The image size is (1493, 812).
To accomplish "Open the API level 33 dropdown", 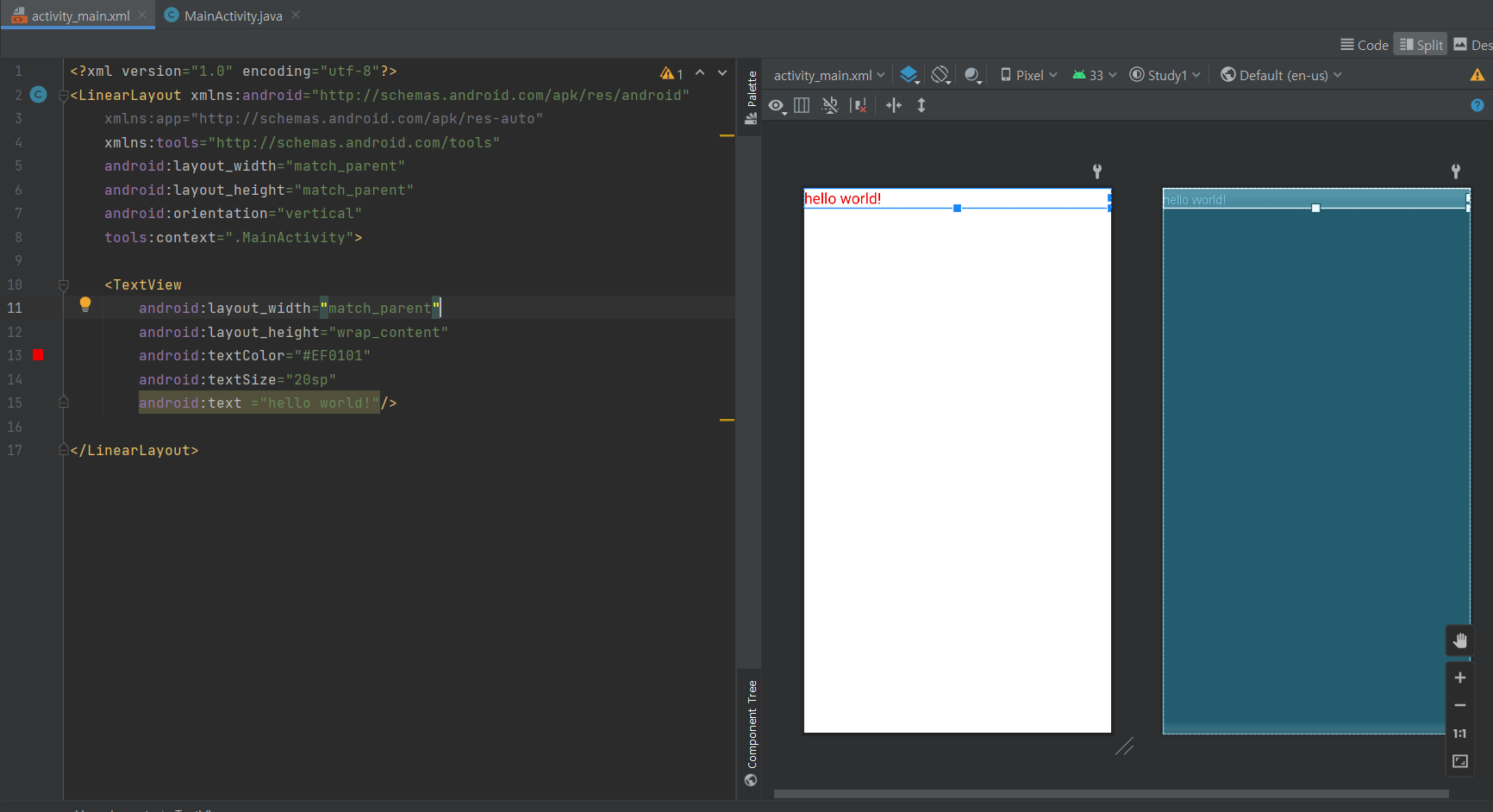I will [1095, 75].
